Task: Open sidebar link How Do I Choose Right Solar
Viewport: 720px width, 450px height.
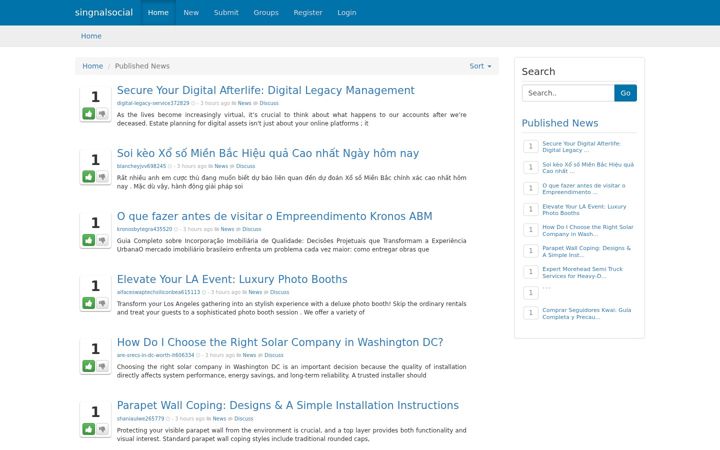Action: (x=587, y=231)
